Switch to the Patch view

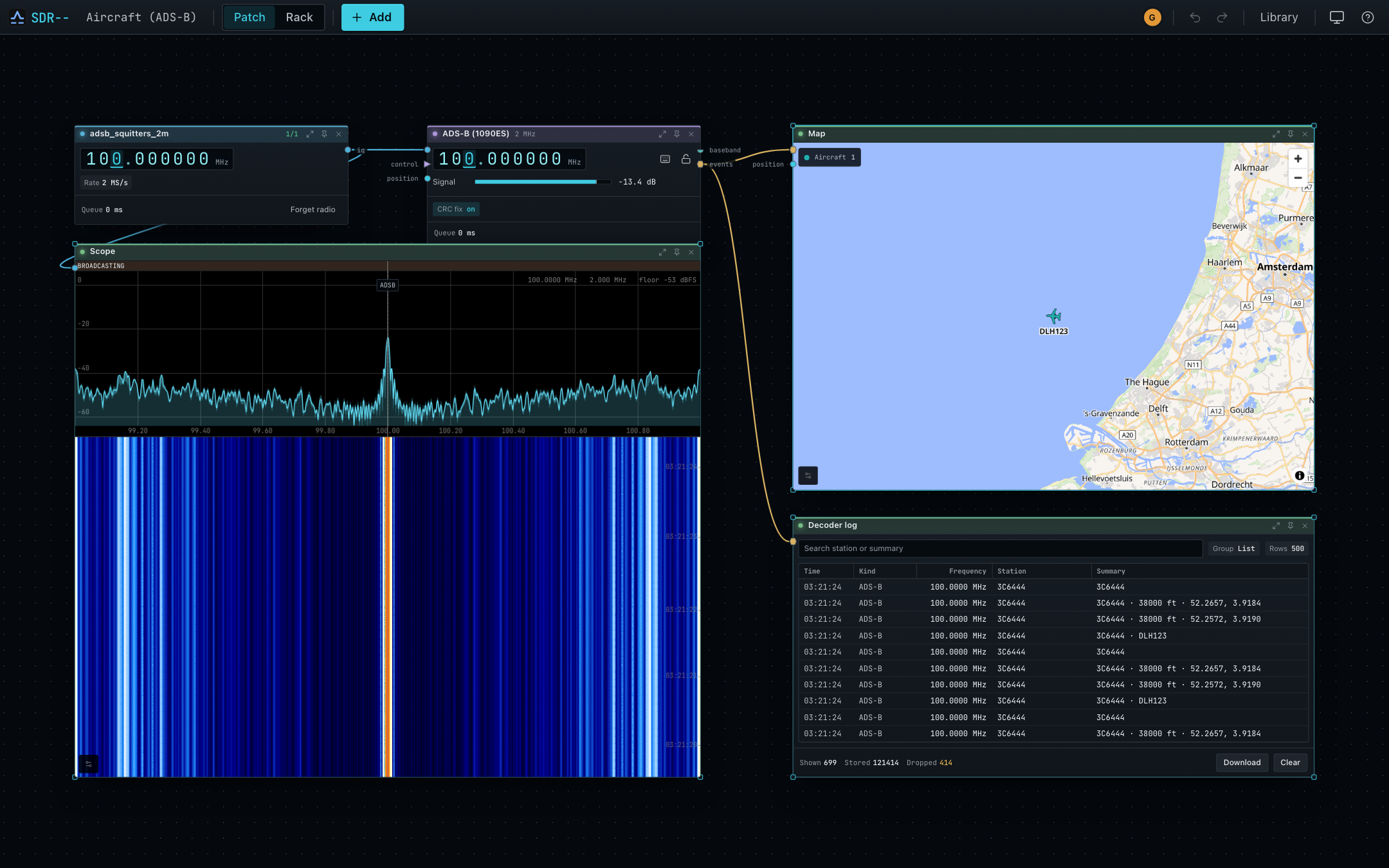(x=250, y=17)
